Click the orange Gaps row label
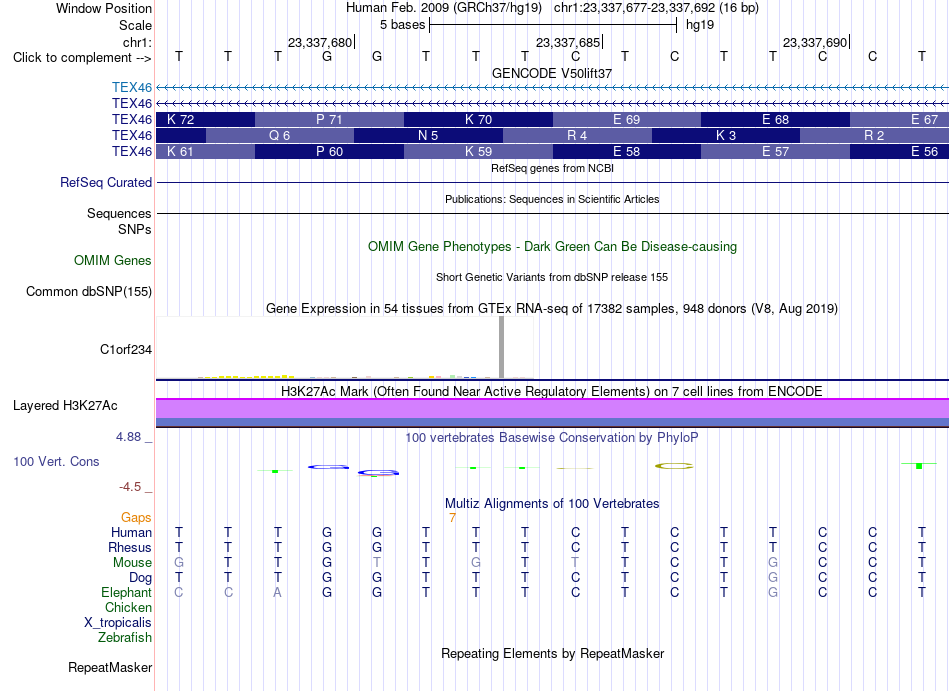Screen dimensions: 950x691 136,517
